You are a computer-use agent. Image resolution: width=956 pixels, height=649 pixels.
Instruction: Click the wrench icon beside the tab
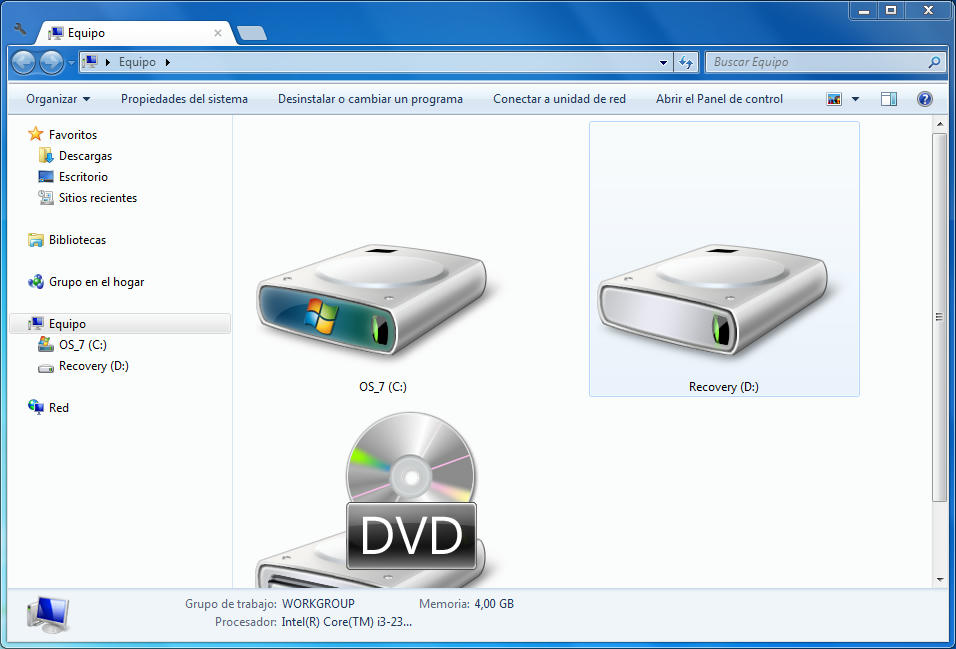[20, 29]
